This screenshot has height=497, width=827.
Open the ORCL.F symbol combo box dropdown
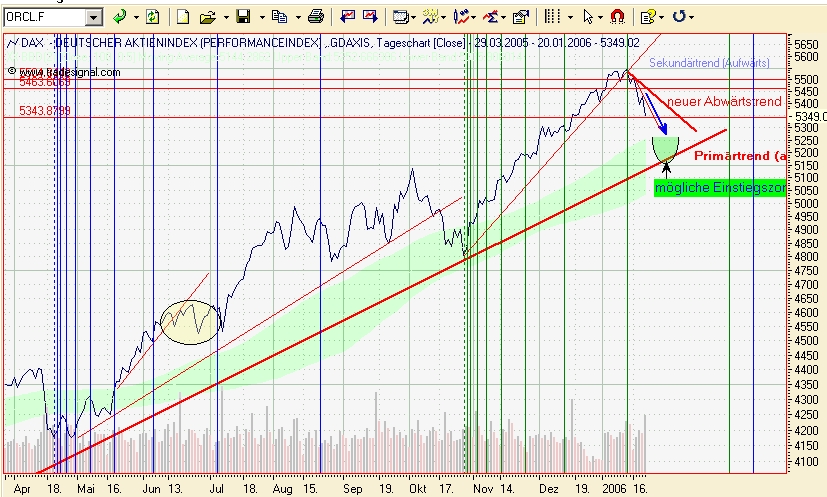pyautogui.click(x=93, y=17)
